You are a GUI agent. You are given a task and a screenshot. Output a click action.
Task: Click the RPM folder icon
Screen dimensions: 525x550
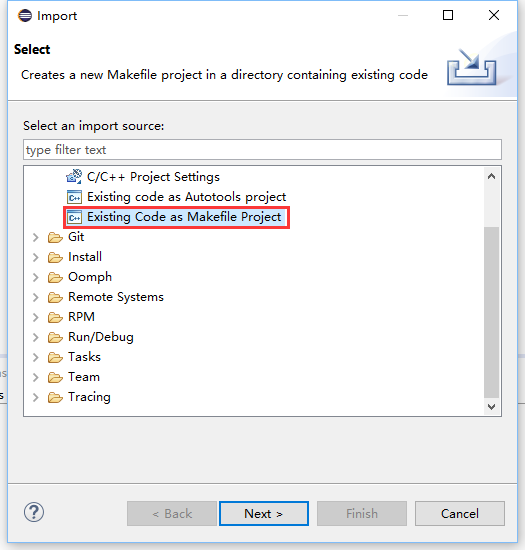55,317
